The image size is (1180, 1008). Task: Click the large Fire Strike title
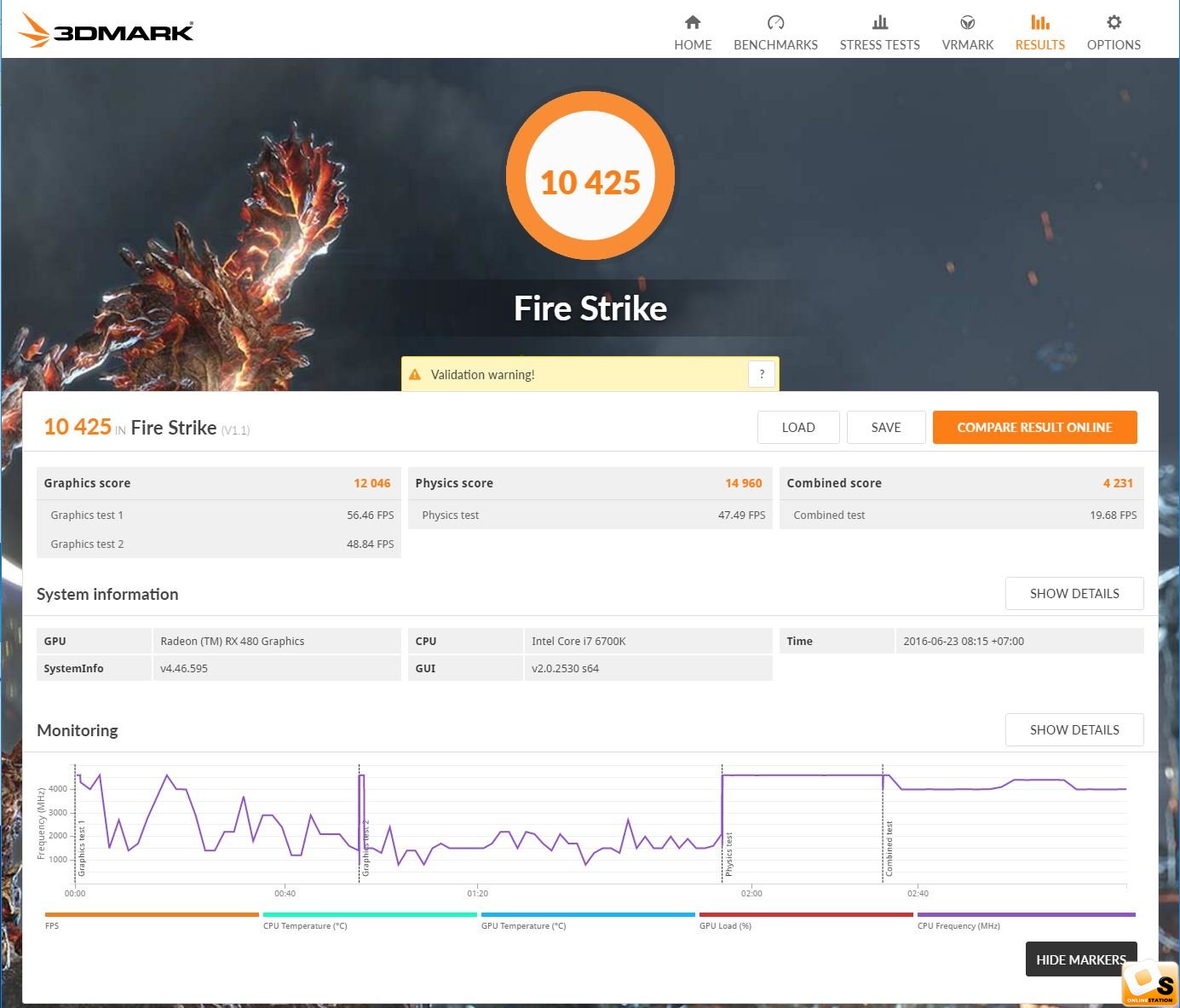(590, 308)
